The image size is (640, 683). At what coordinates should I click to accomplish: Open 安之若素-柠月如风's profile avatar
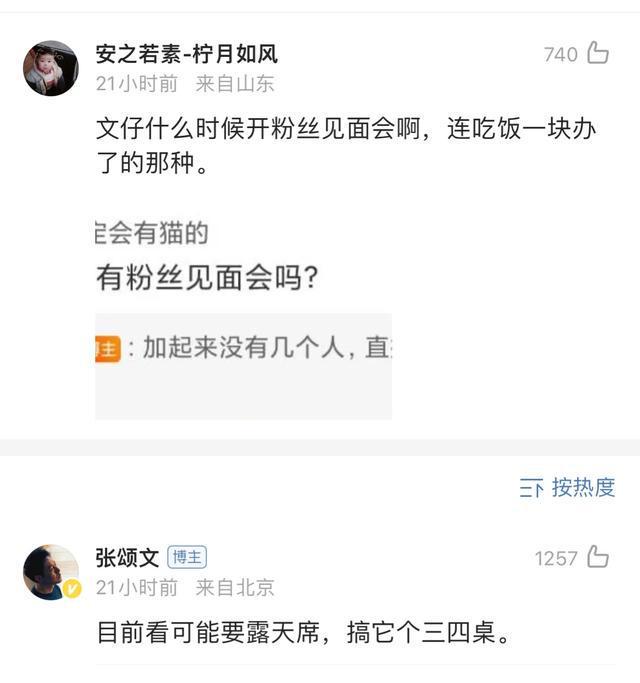point(51,68)
